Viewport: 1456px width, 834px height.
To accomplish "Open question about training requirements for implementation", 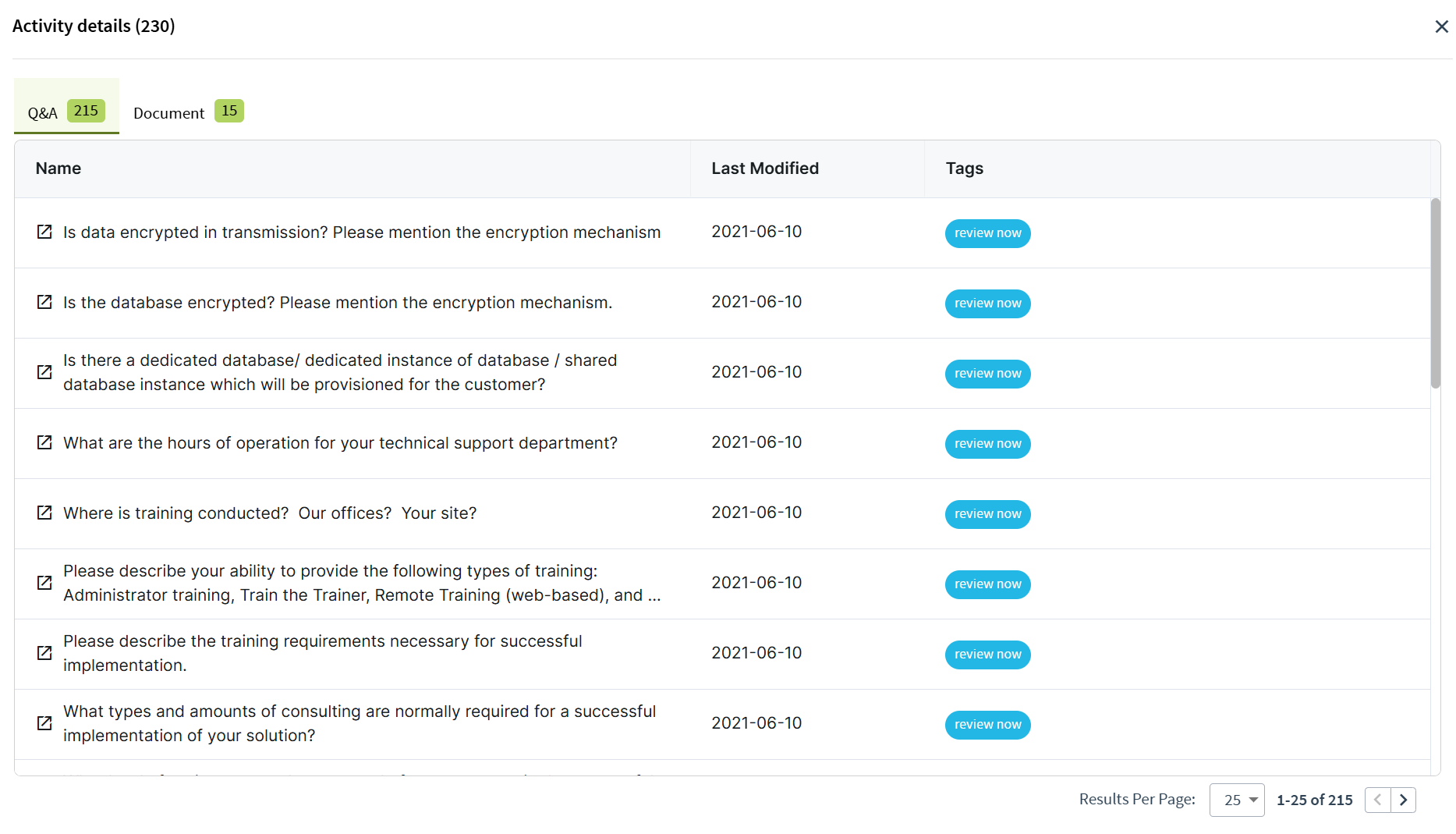I will tap(323, 653).
